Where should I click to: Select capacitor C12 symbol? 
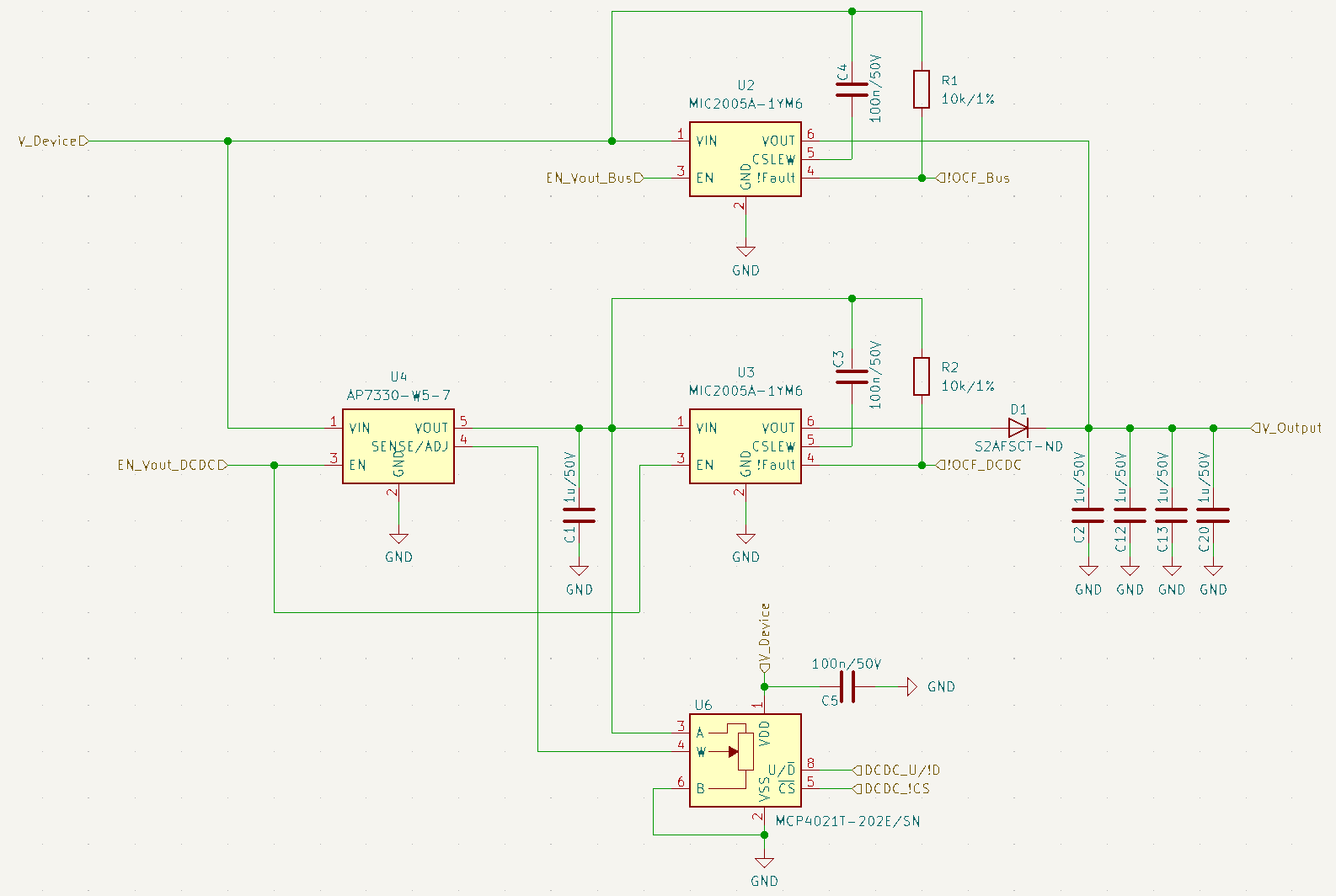(1130, 515)
